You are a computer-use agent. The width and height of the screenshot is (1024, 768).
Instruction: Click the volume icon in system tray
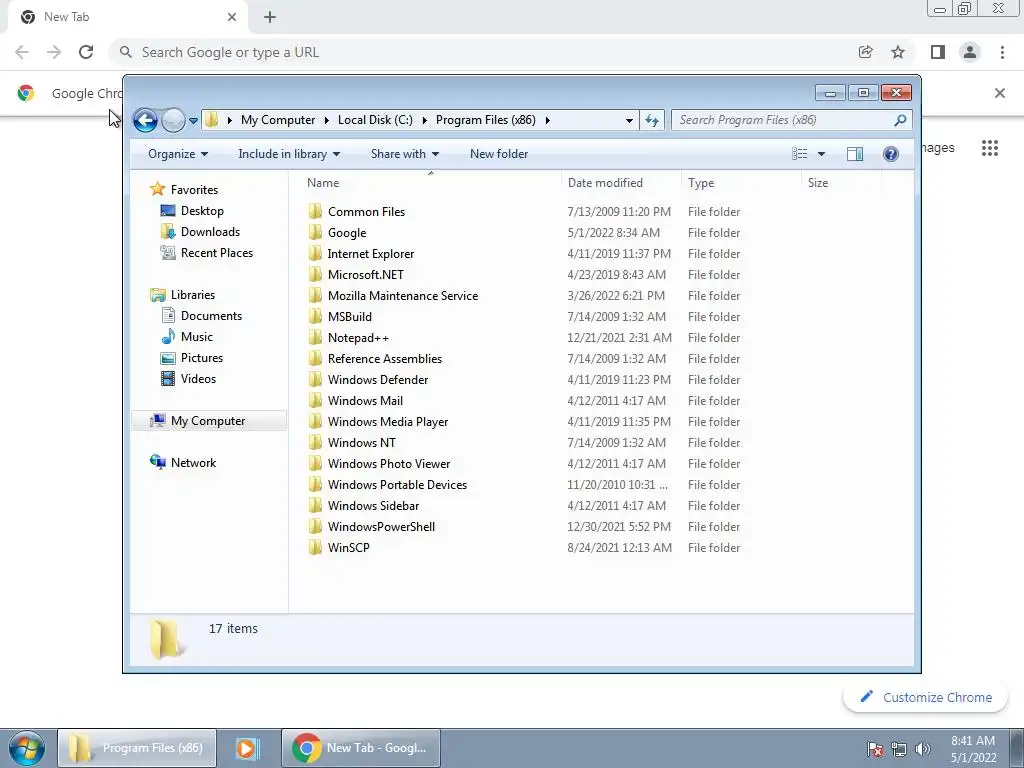(923, 749)
